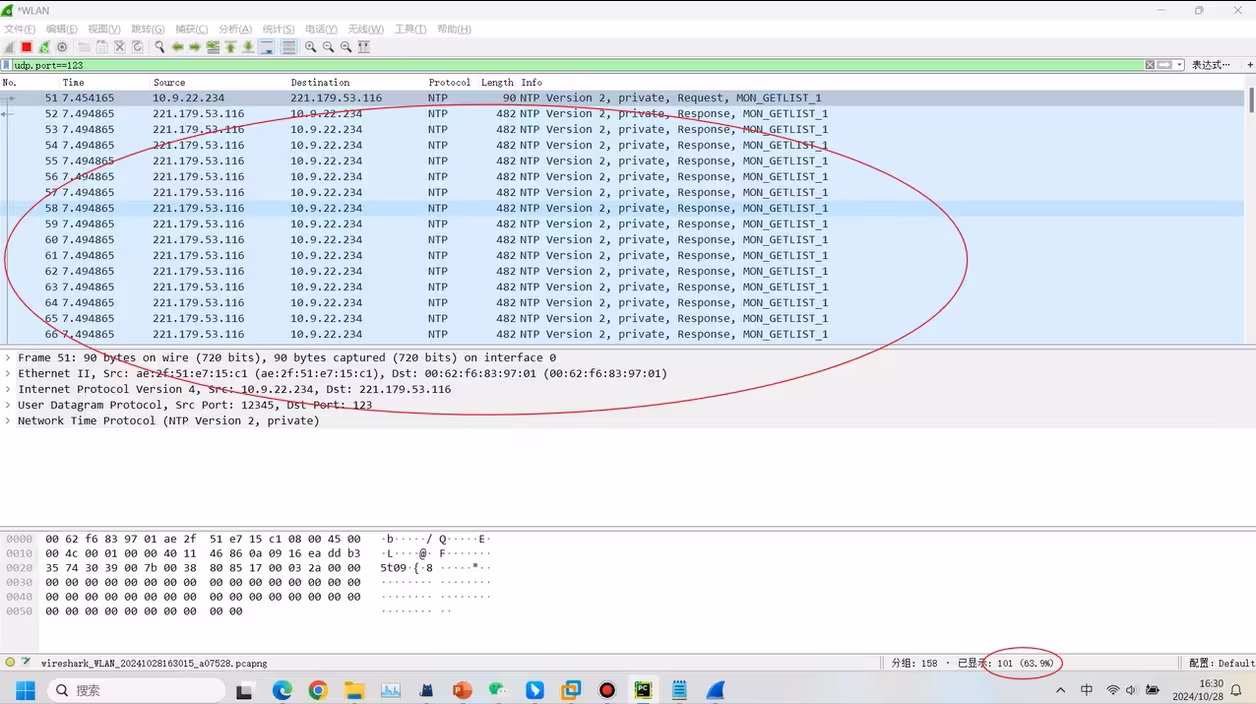Switch to Wireshark taskbar shark fin icon
The image size is (1256, 704).
tap(715, 690)
